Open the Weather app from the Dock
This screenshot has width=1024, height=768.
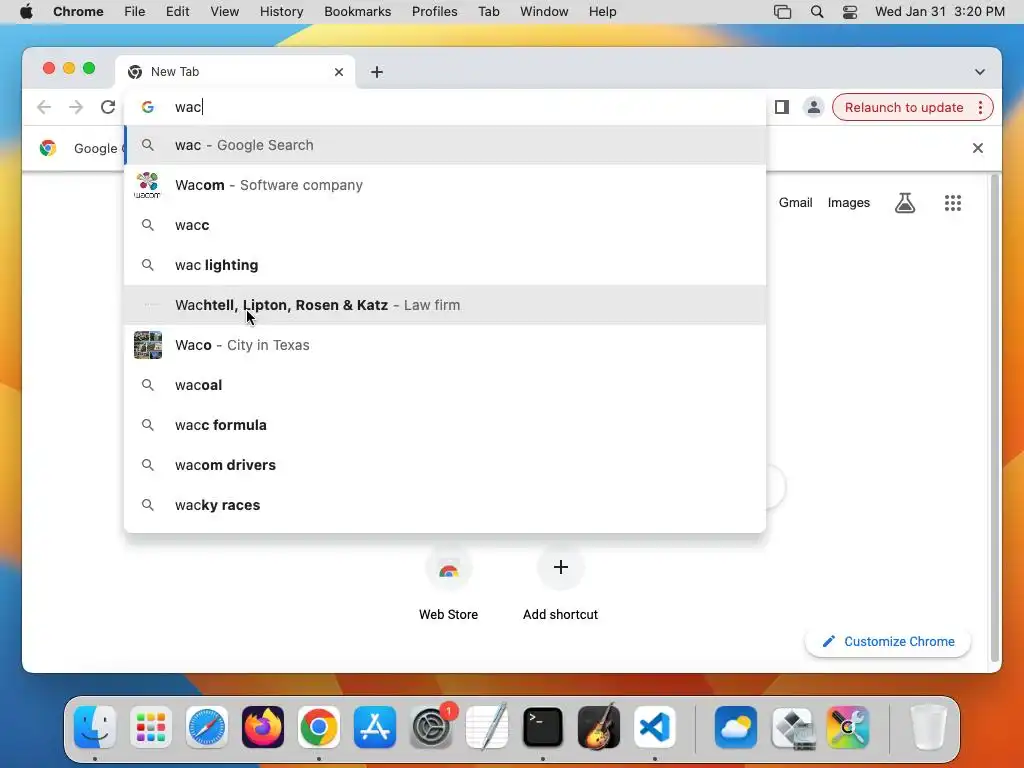point(736,727)
